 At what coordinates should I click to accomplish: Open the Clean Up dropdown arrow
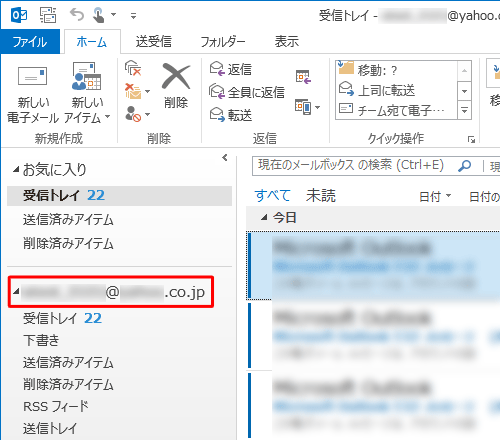pos(147,91)
